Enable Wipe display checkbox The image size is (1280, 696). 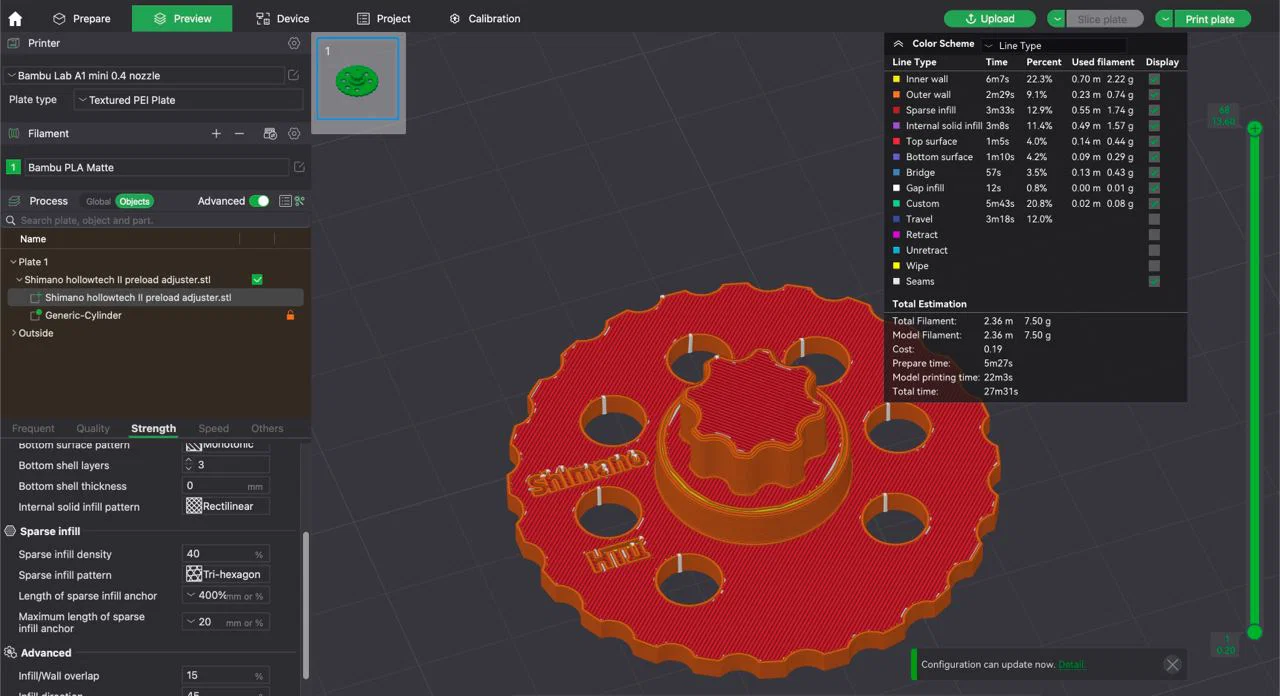[x=1154, y=266]
